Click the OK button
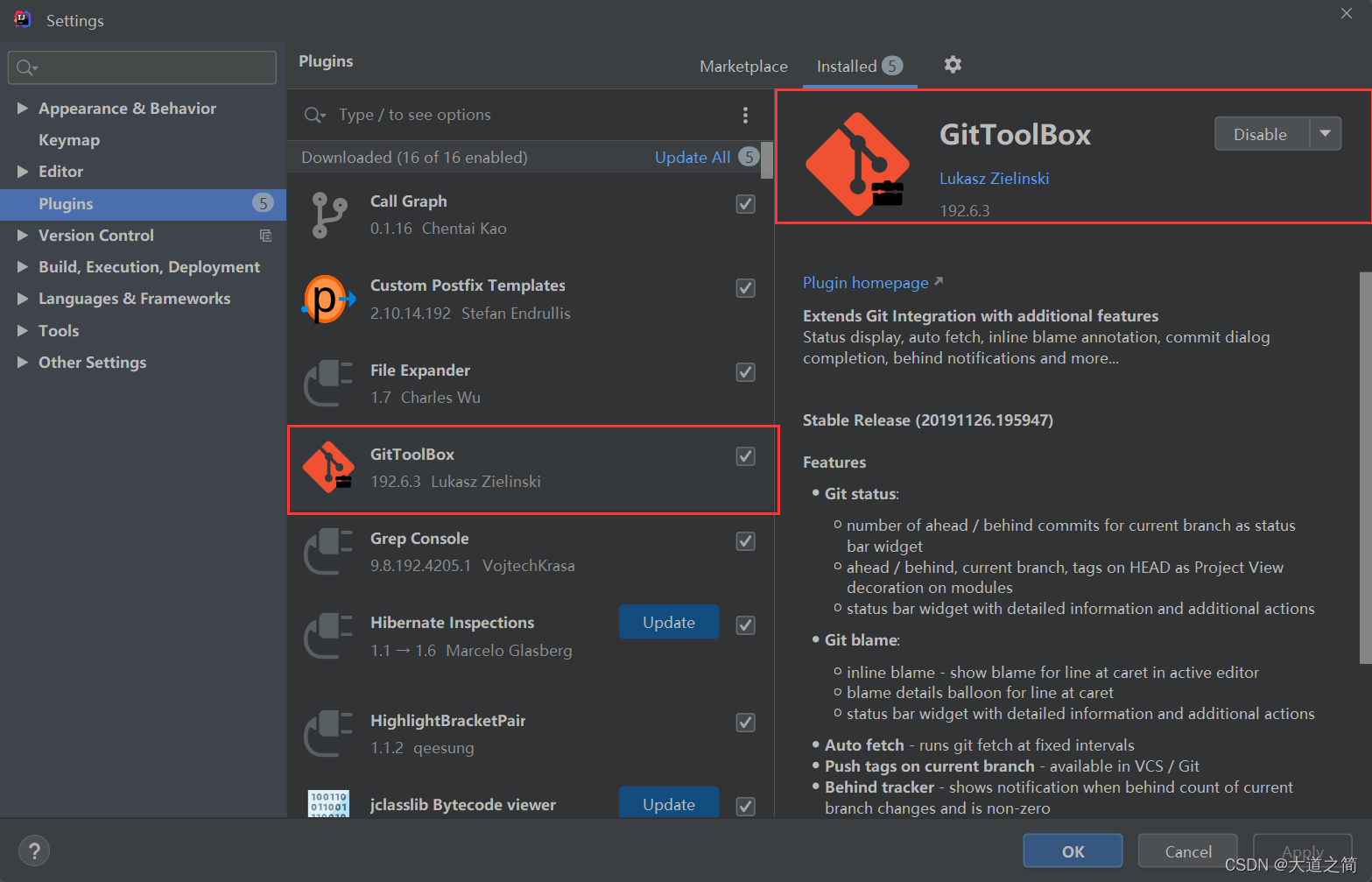 (x=1073, y=851)
